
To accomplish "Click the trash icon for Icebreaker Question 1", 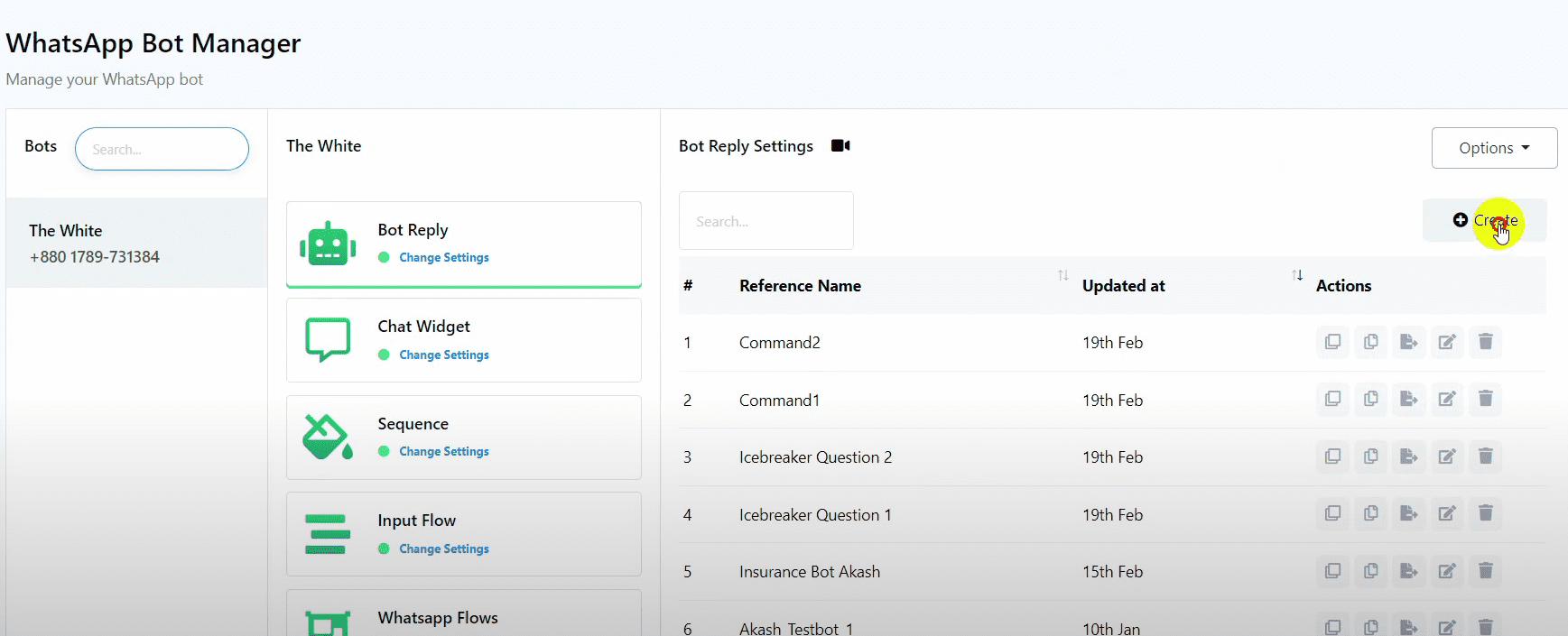I will (1485, 514).
